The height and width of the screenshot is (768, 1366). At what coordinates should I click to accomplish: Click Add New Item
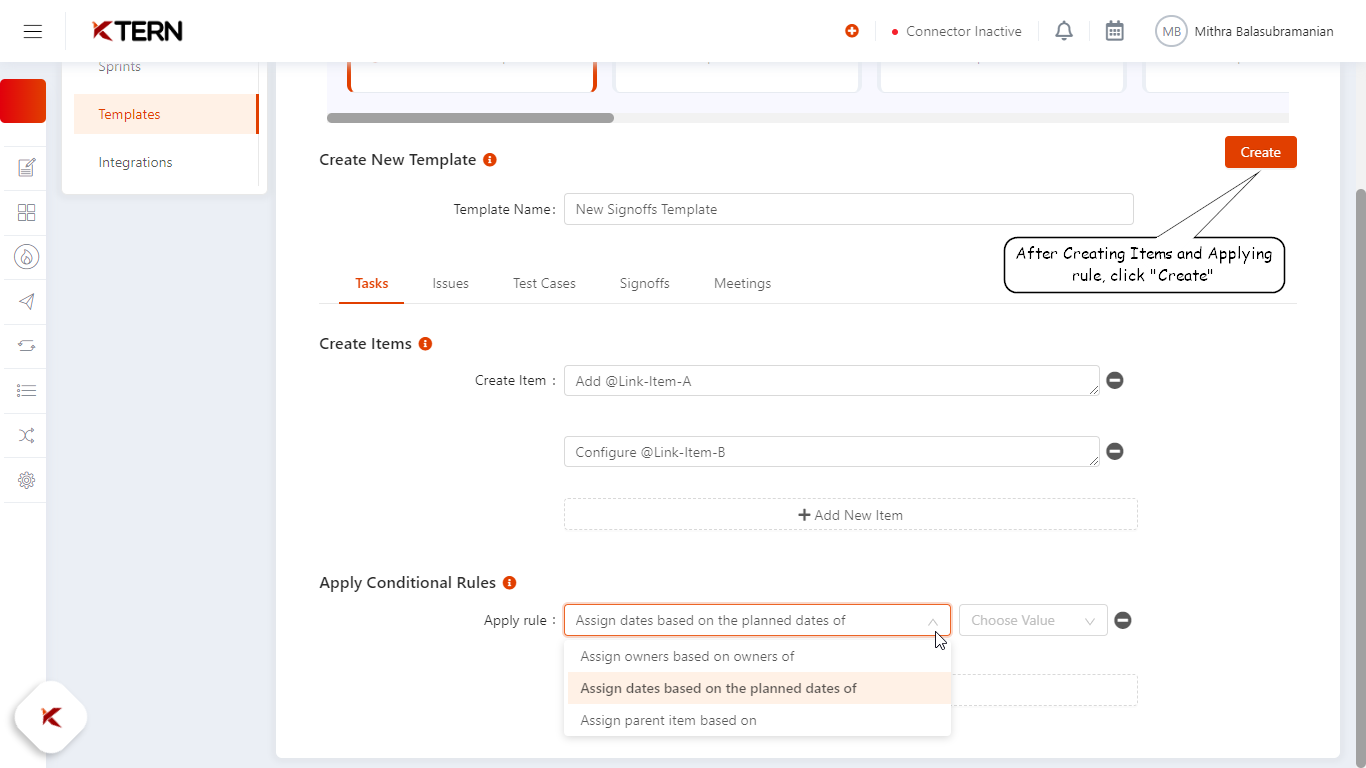click(x=850, y=514)
